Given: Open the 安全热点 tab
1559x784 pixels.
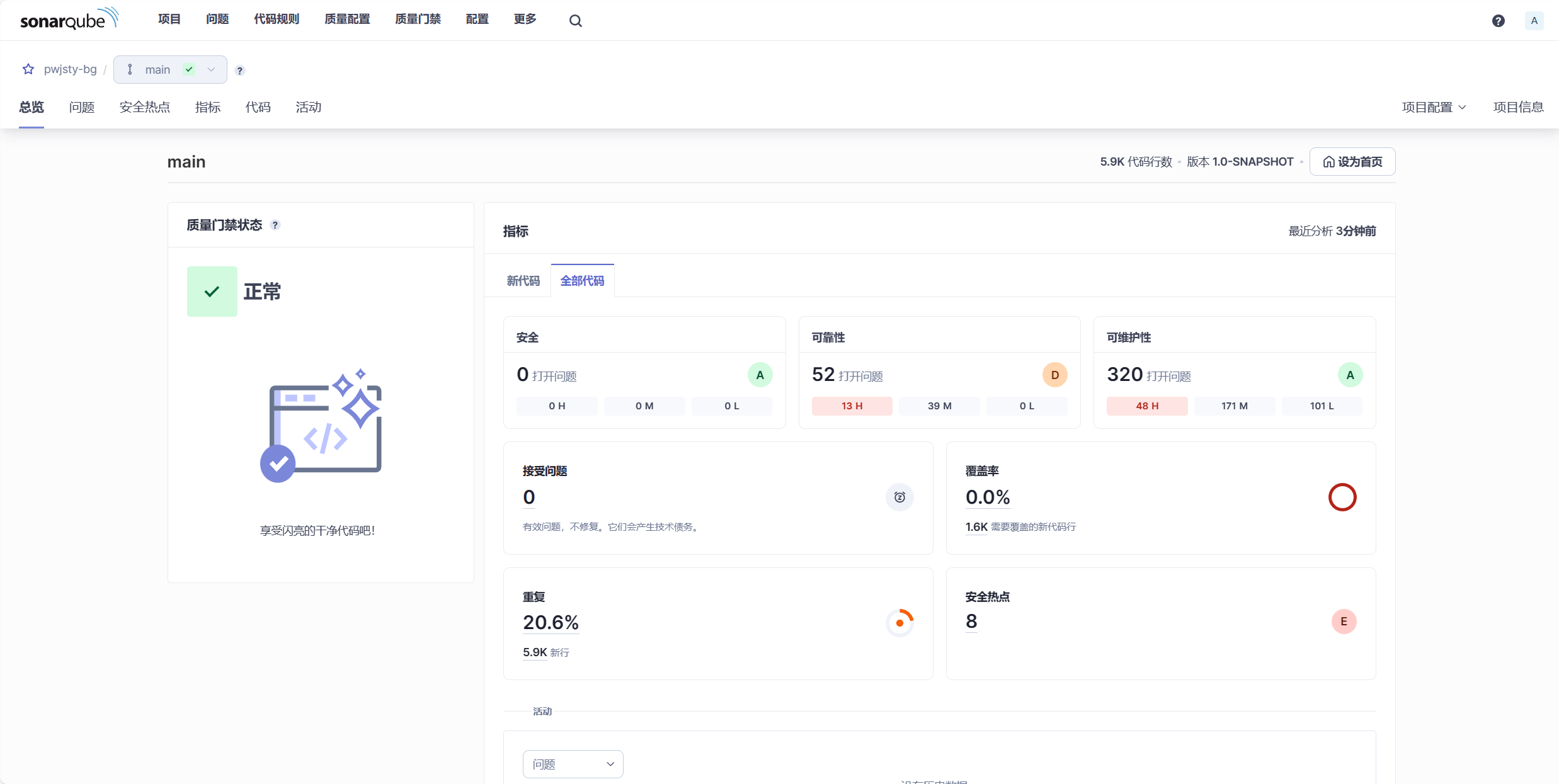Looking at the screenshot, I should click(144, 108).
